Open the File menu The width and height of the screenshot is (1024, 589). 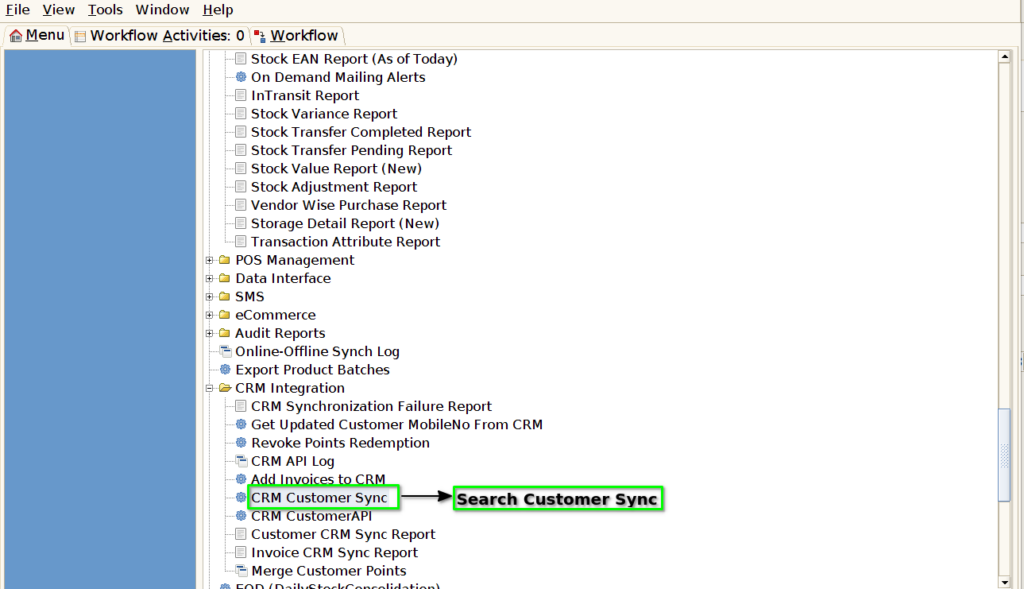point(18,10)
